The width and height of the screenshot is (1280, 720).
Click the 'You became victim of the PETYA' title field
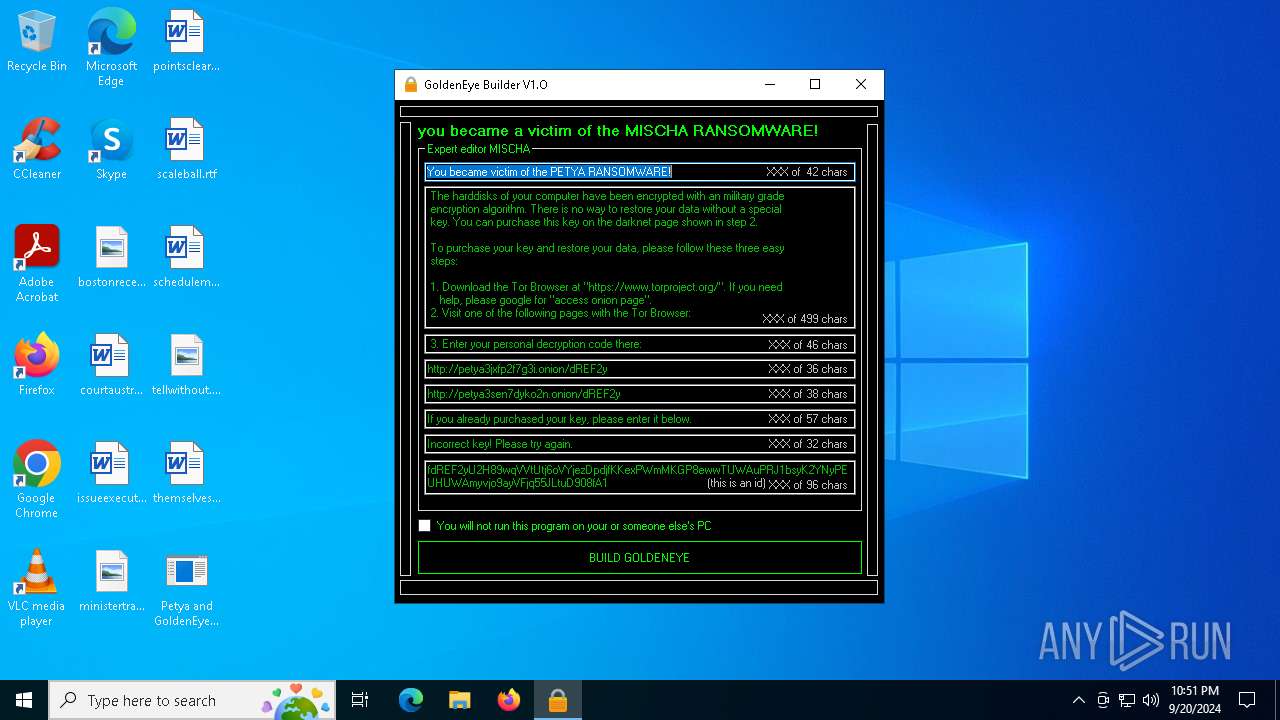tap(640, 172)
